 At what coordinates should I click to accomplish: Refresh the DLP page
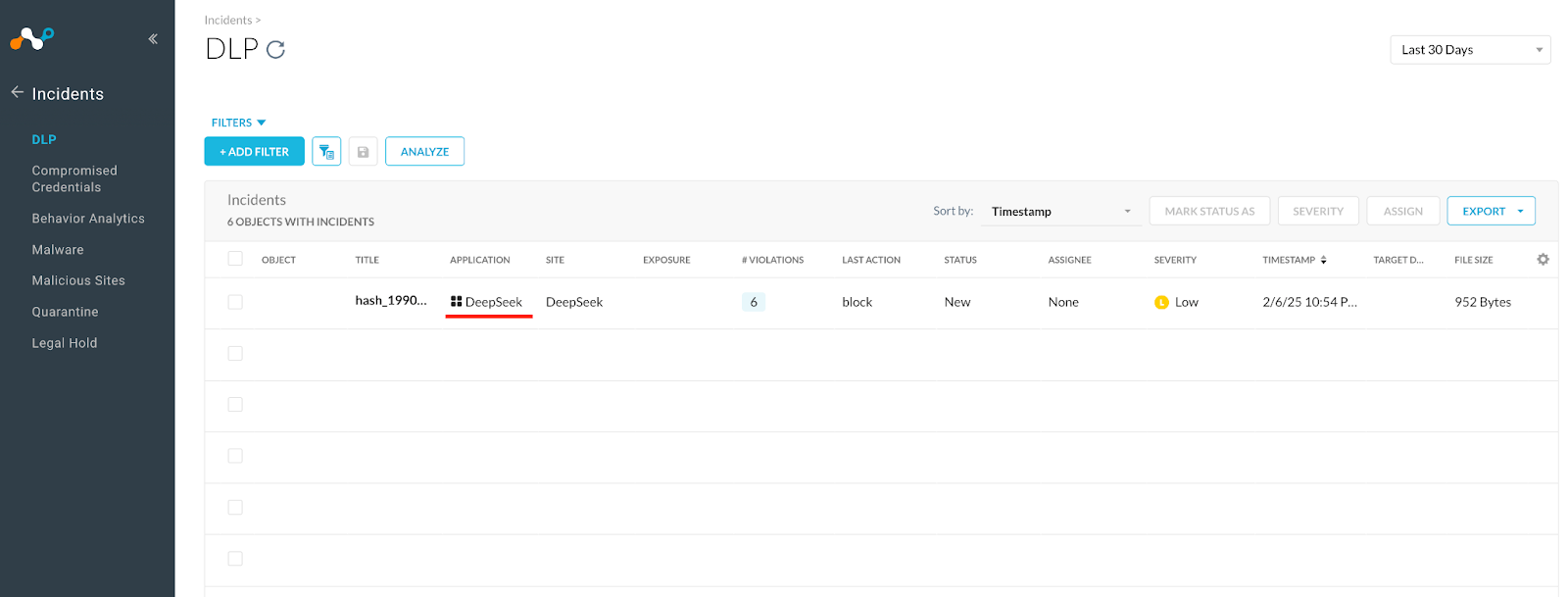275,50
